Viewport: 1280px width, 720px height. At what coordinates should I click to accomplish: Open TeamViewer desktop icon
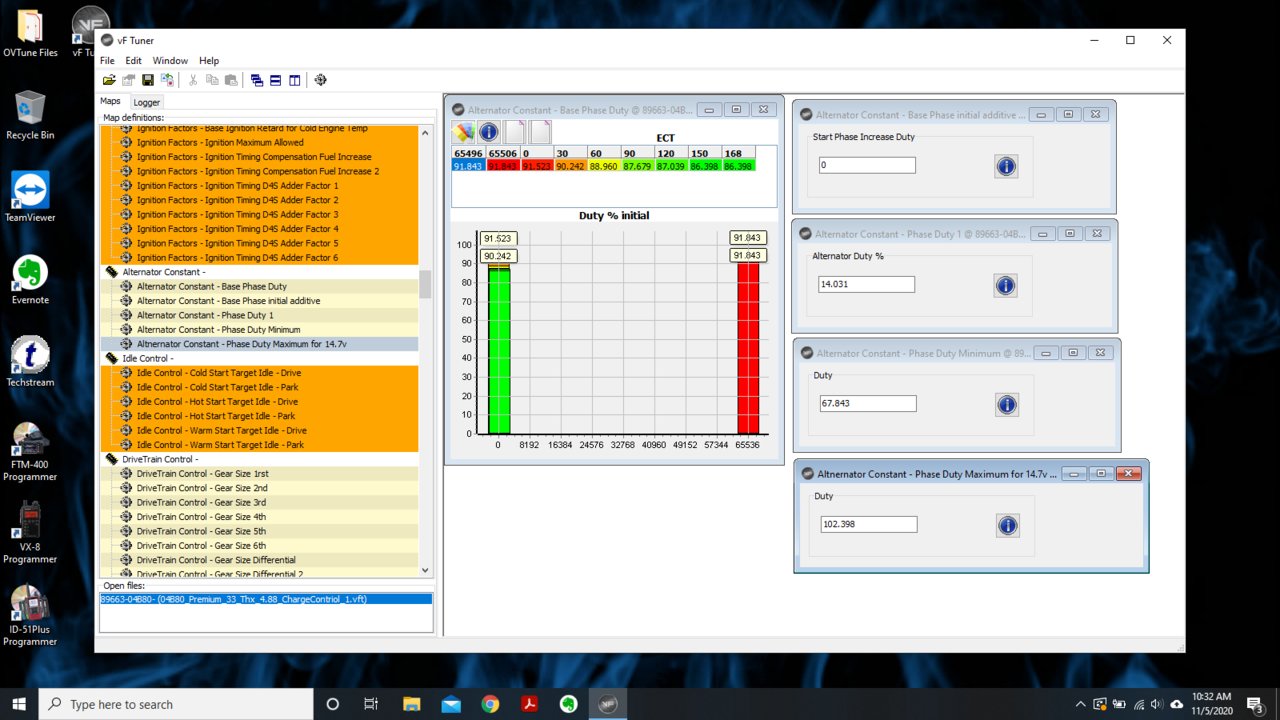tap(30, 196)
